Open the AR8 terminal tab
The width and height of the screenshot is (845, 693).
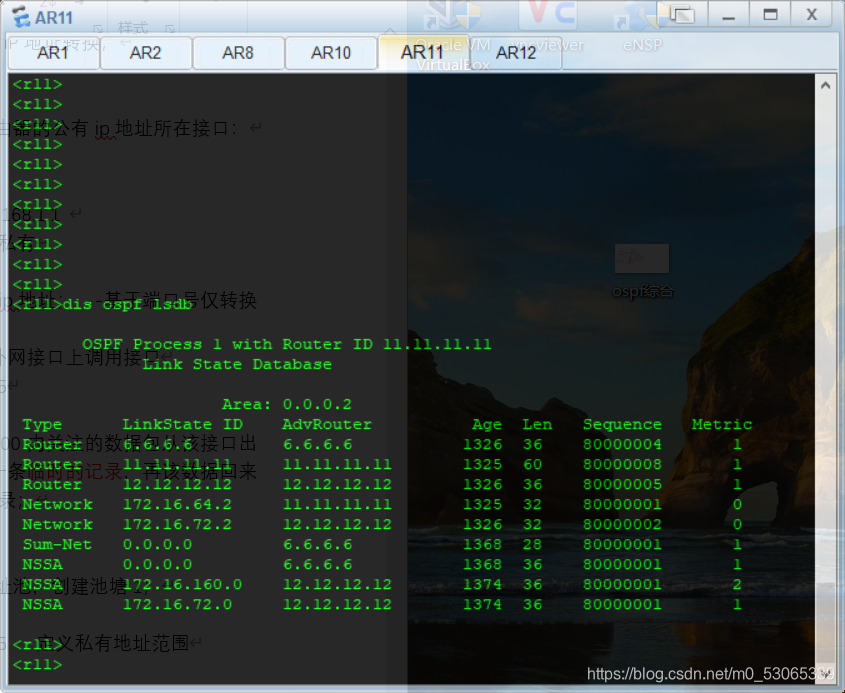click(x=238, y=53)
